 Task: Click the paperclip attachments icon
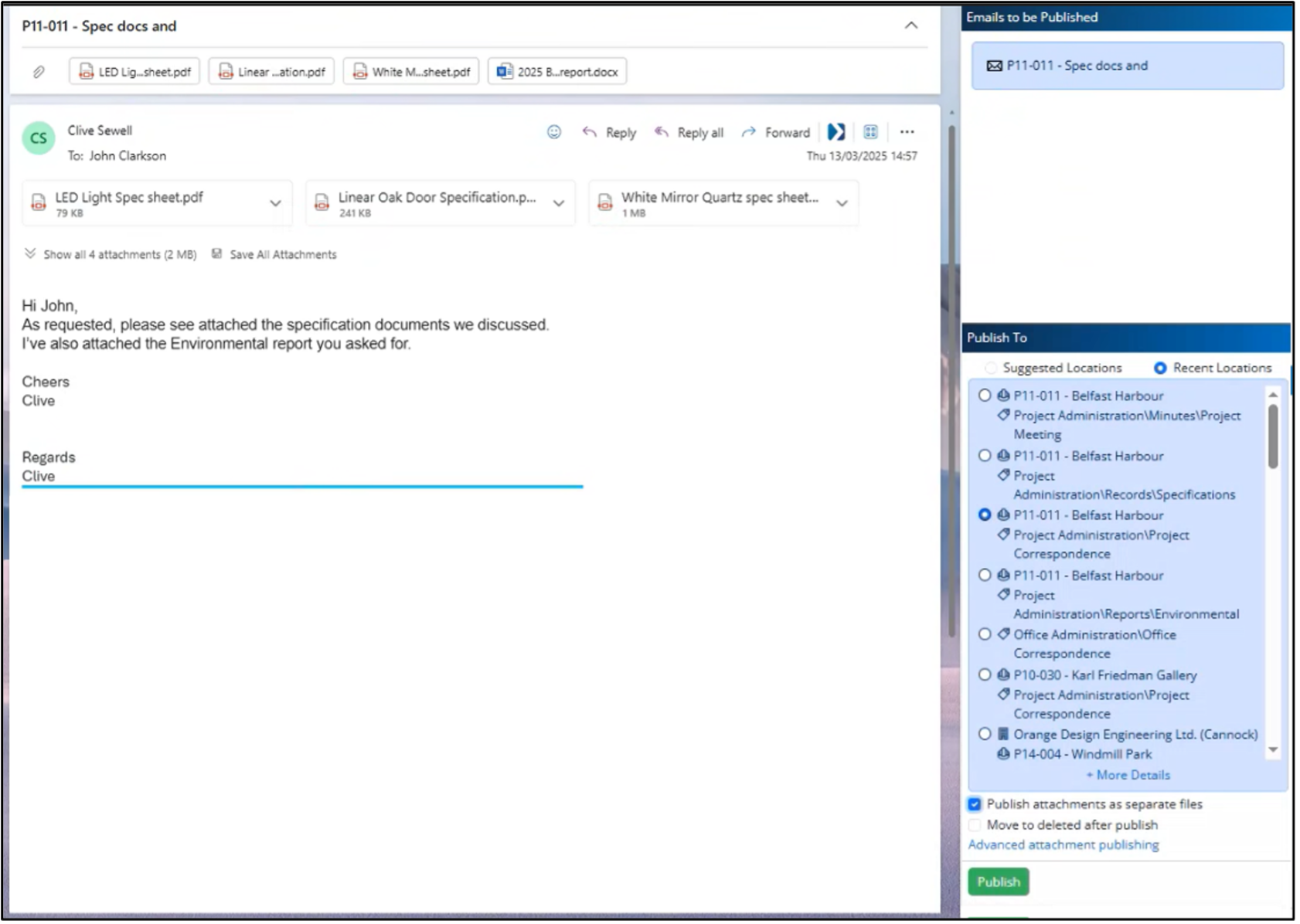pos(39,72)
